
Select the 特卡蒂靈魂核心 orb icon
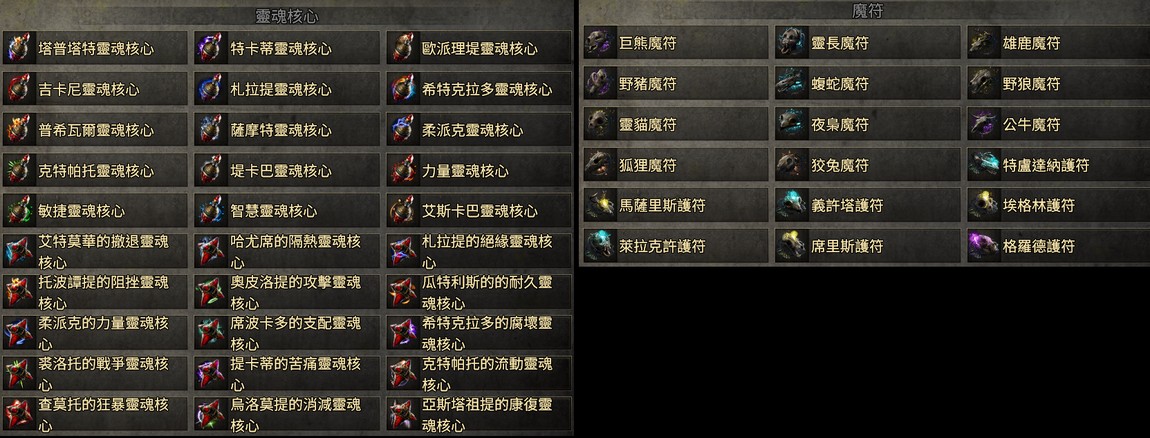tap(210, 48)
